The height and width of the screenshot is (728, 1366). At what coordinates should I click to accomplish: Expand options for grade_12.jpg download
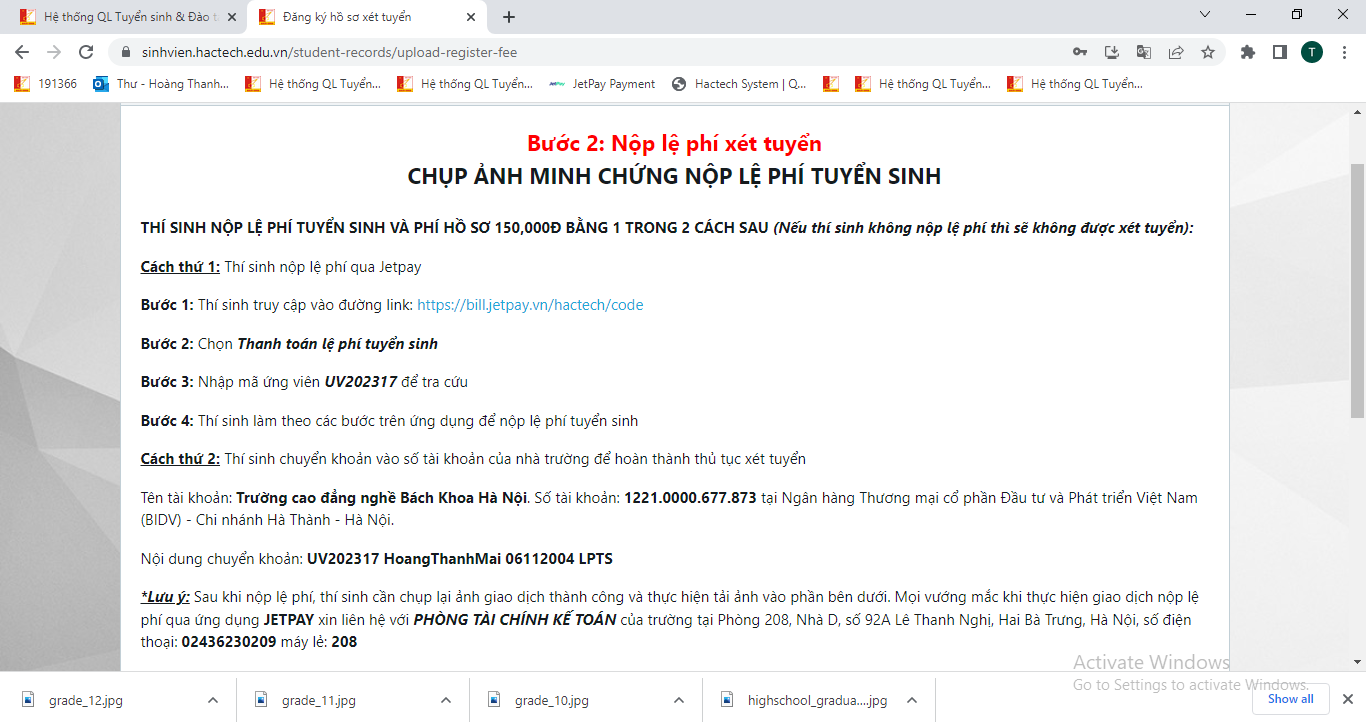212,700
